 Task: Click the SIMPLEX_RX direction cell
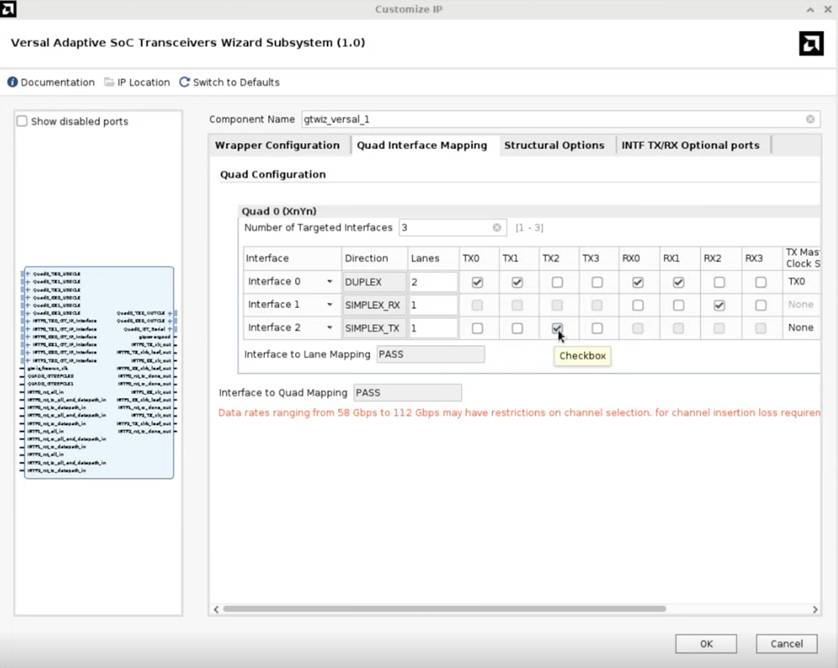pos(374,305)
